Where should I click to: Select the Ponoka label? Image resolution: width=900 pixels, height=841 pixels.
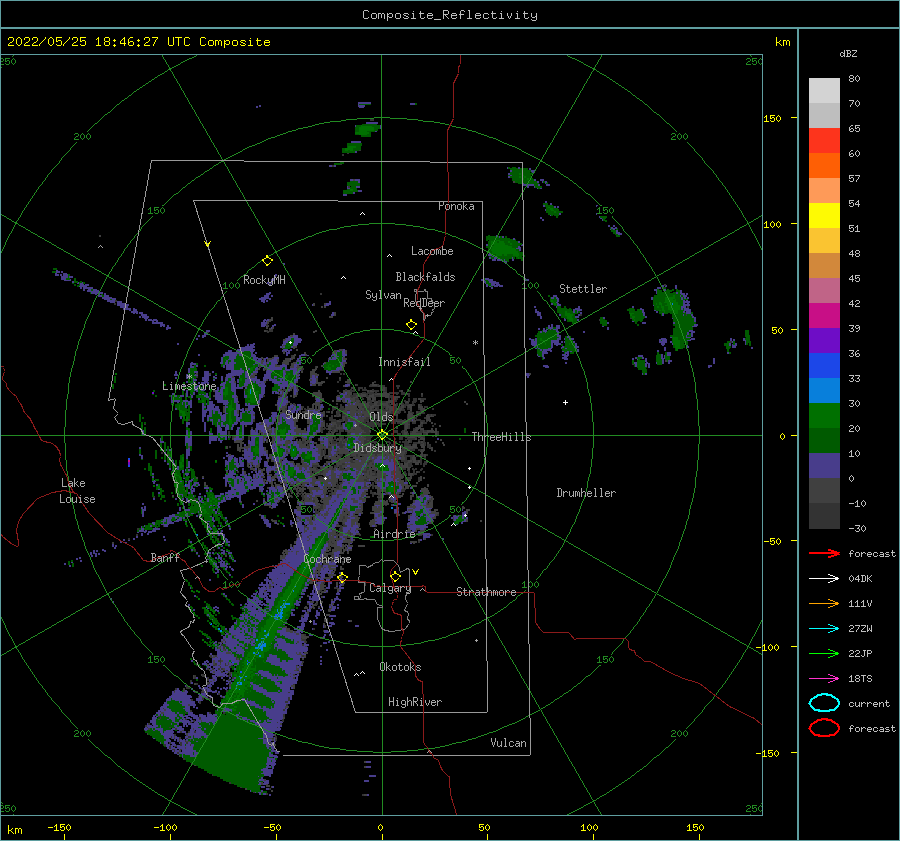(x=456, y=206)
